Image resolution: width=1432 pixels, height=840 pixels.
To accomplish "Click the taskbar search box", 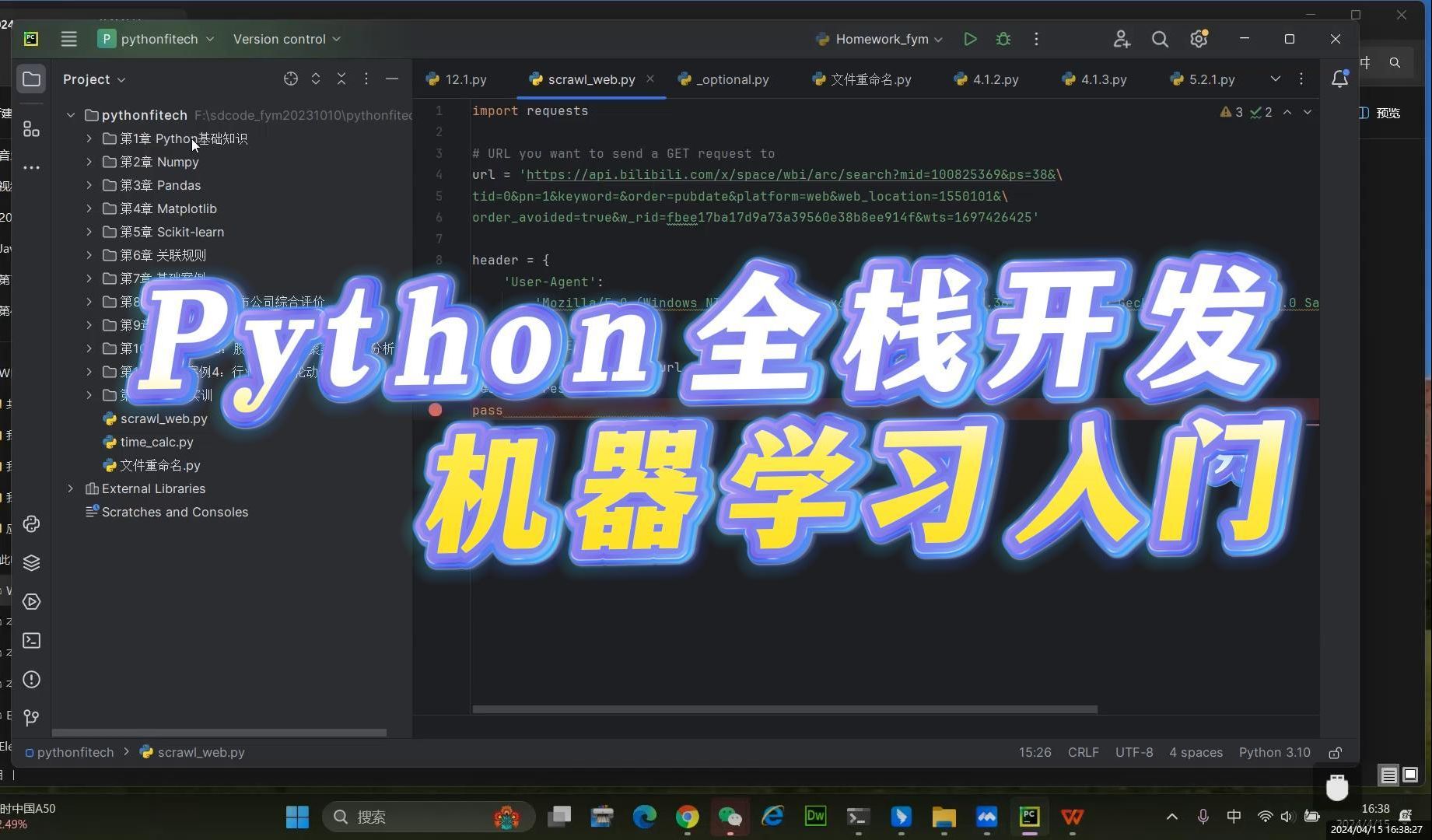I will pos(429,817).
